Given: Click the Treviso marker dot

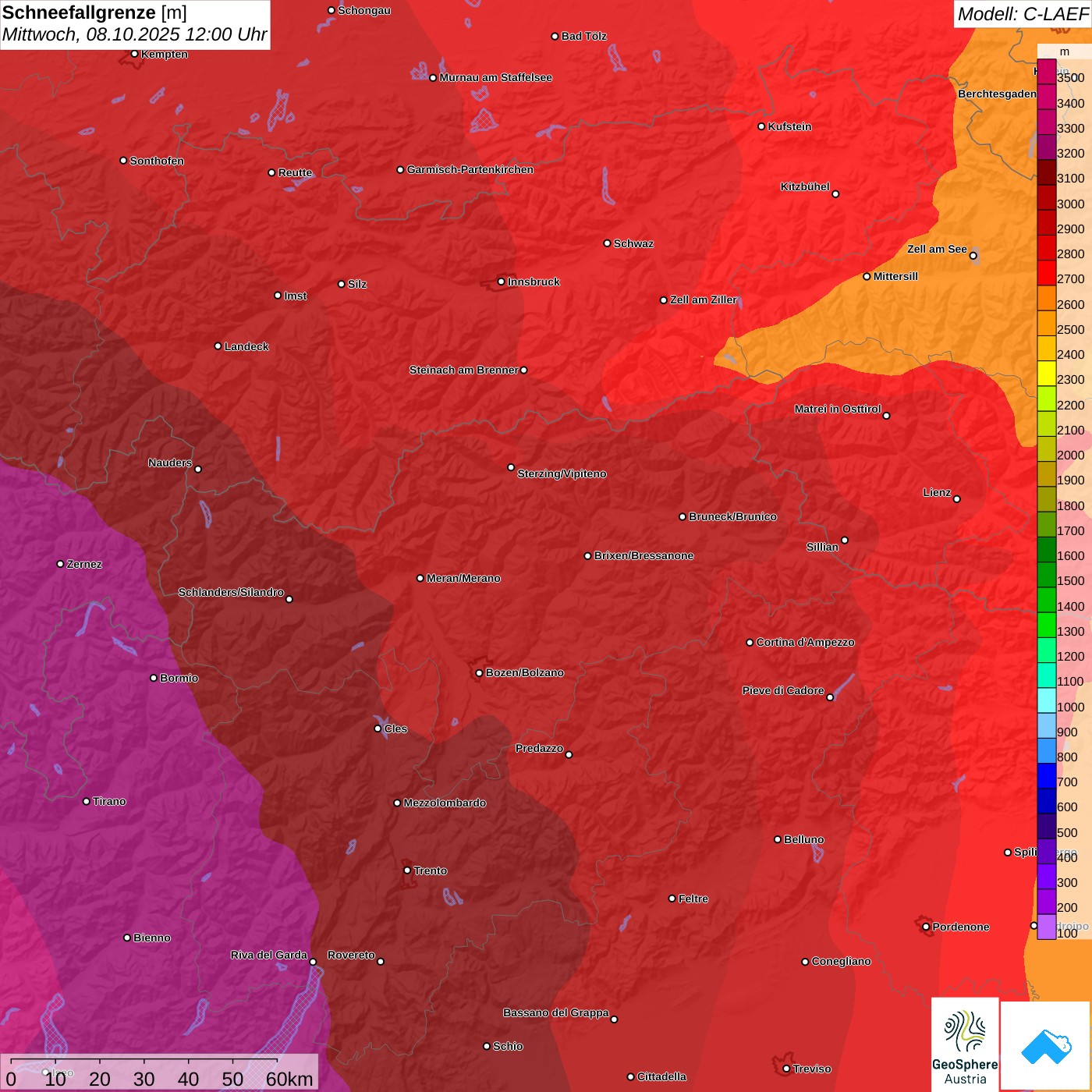Looking at the screenshot, I should pyautogui.click(x=787, y=1069).
